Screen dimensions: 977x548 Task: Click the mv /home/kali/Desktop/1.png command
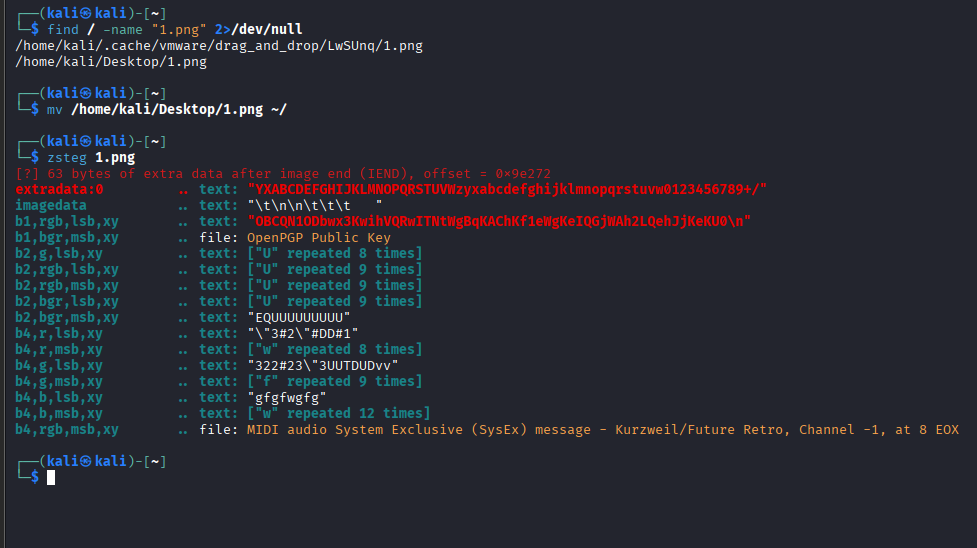167,110
